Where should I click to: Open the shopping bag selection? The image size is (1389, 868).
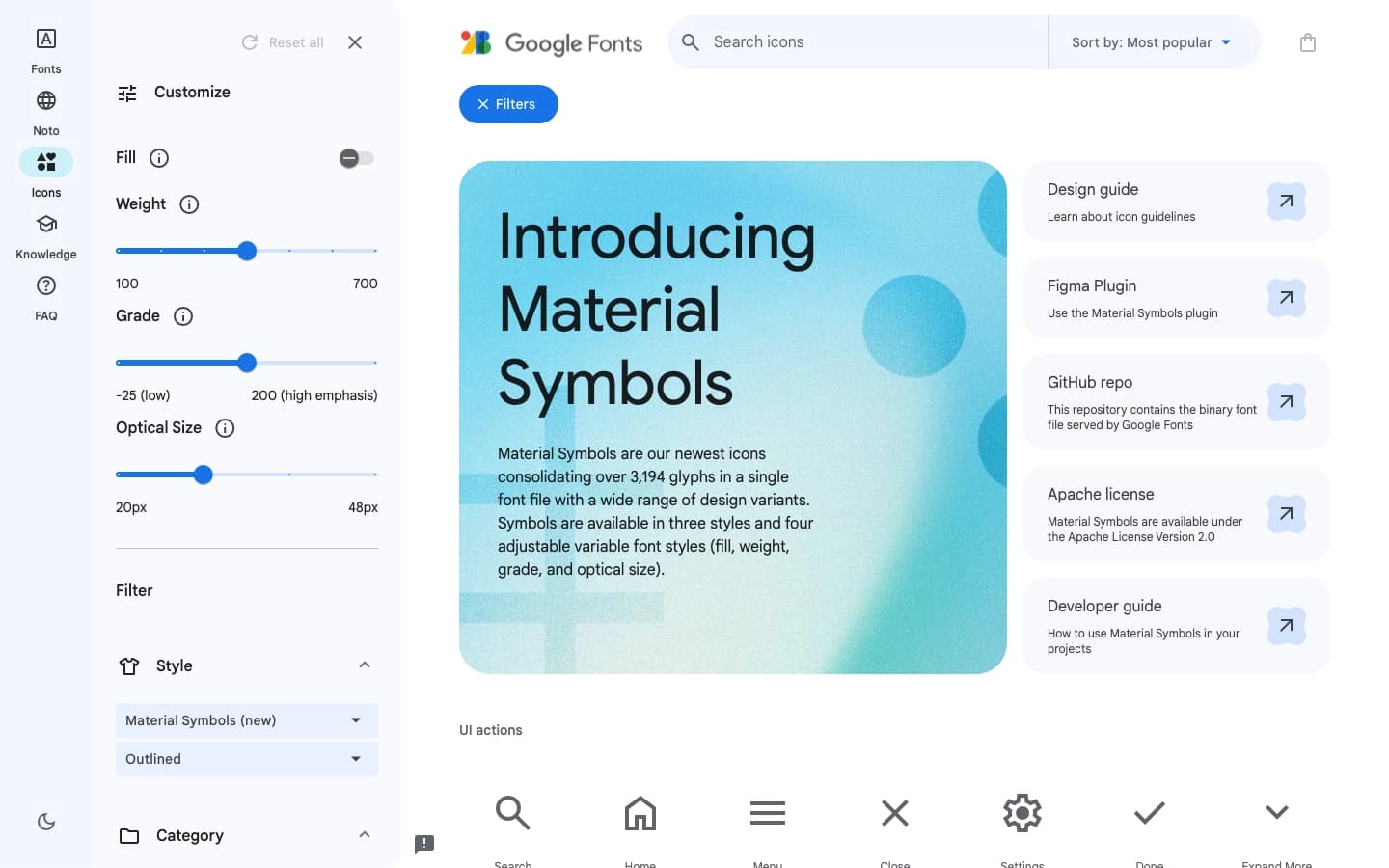point(1308,42)
